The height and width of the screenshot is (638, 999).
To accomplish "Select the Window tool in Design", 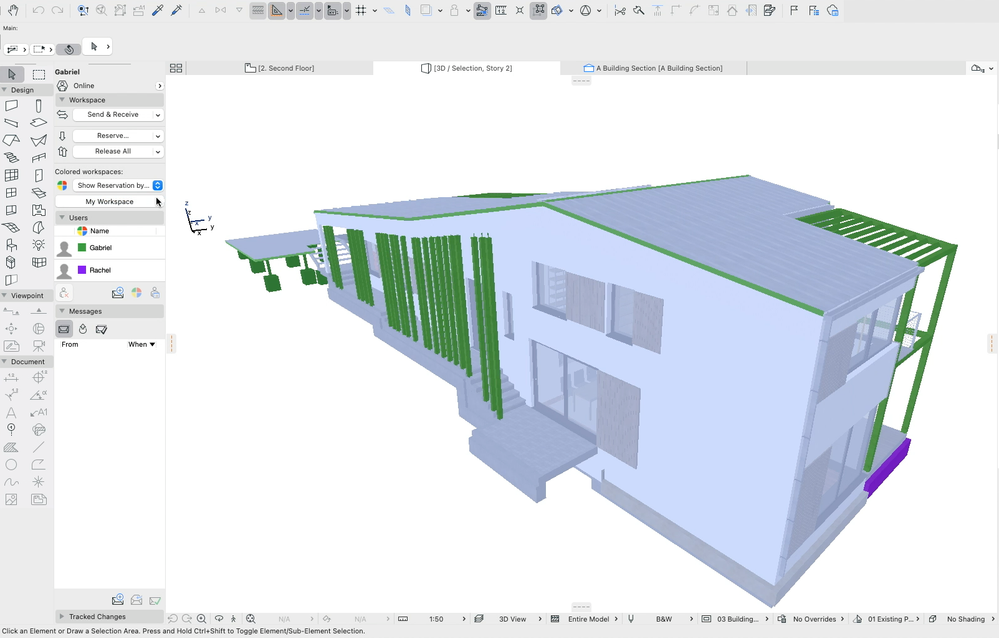I will (11, 192).
